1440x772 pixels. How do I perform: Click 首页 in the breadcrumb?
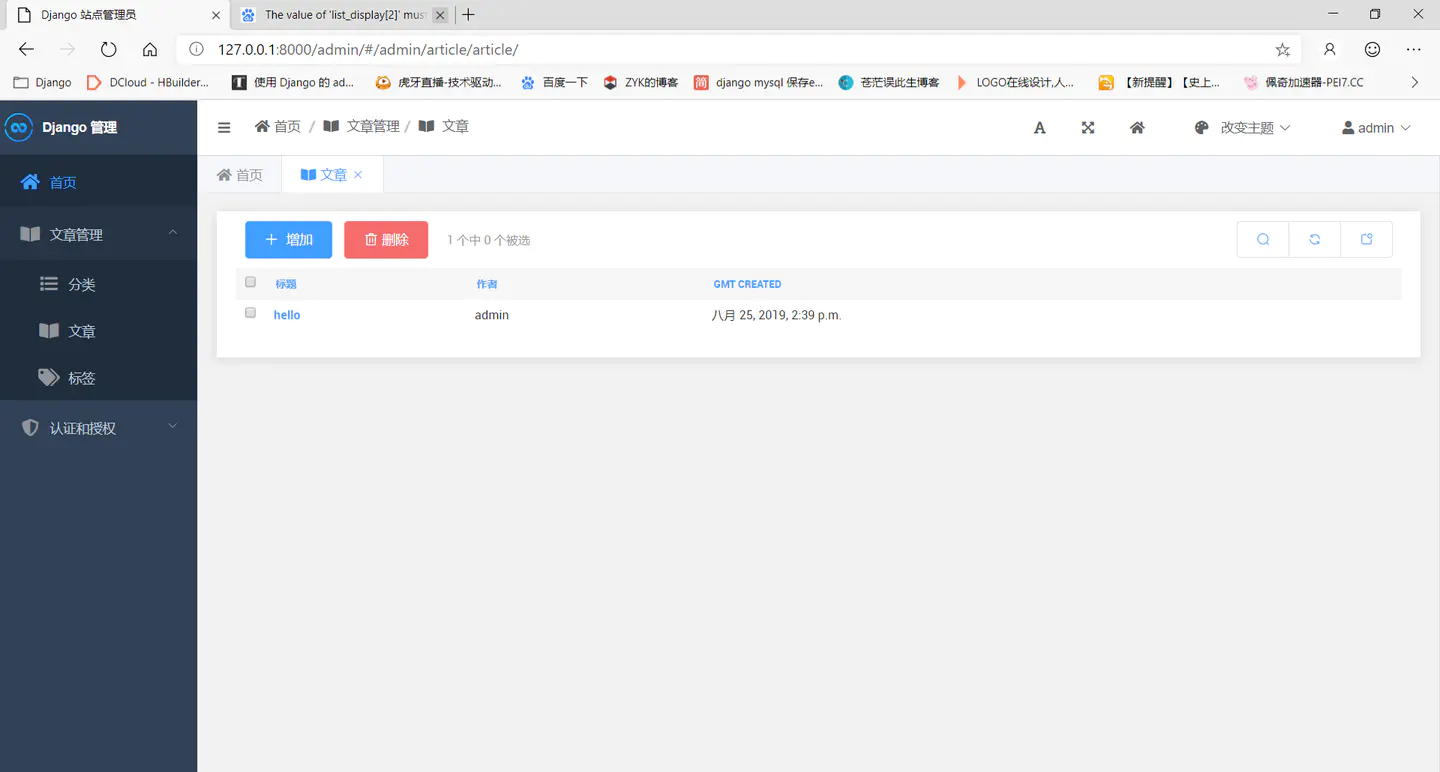[278, 126]
